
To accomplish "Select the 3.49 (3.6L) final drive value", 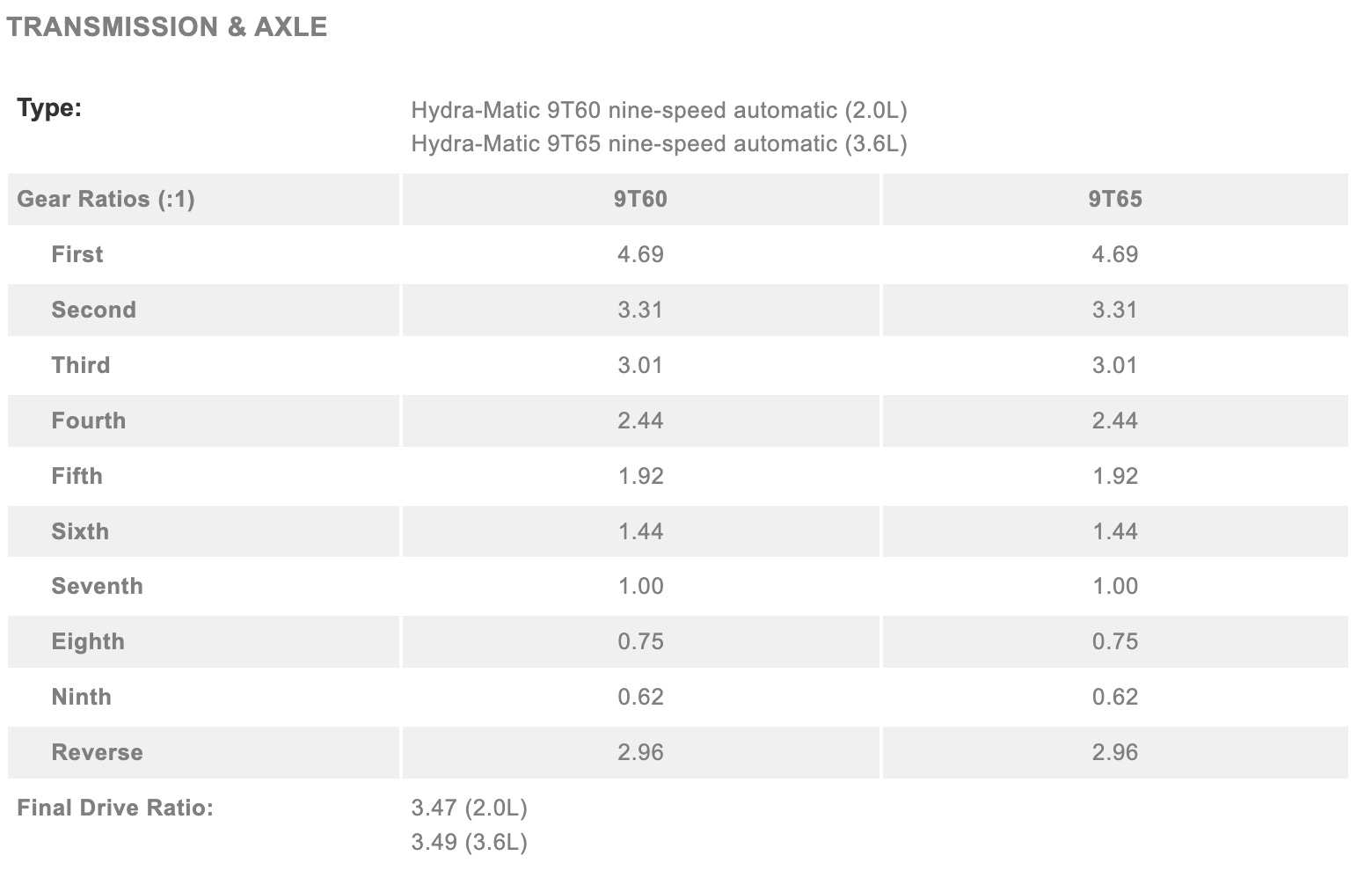I will click(x=469, y=842).
